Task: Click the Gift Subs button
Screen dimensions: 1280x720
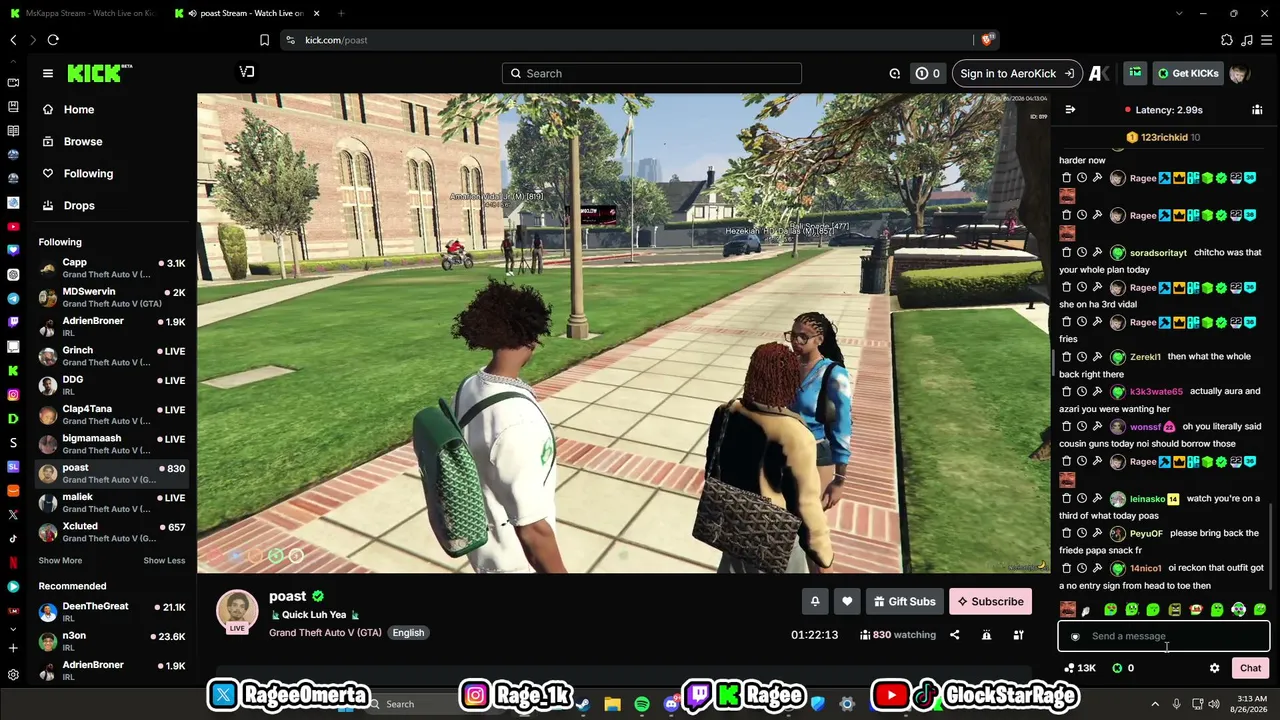Action: tap(904, 601)
